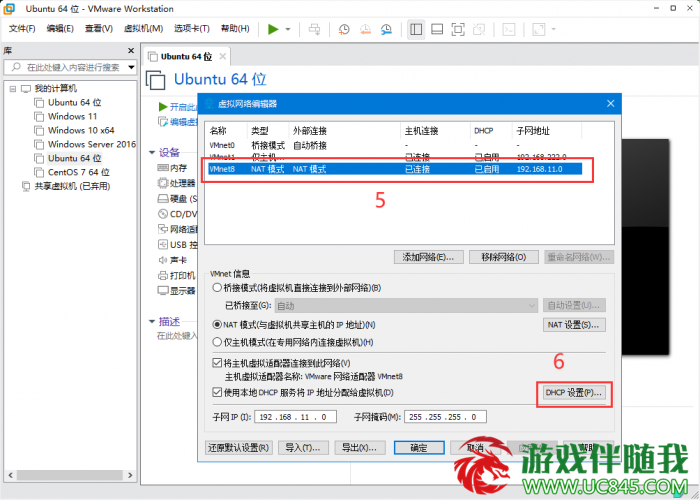The image size is (700, 500).
Task: Open the 编辑(E) menu
Action: [60, 29]
